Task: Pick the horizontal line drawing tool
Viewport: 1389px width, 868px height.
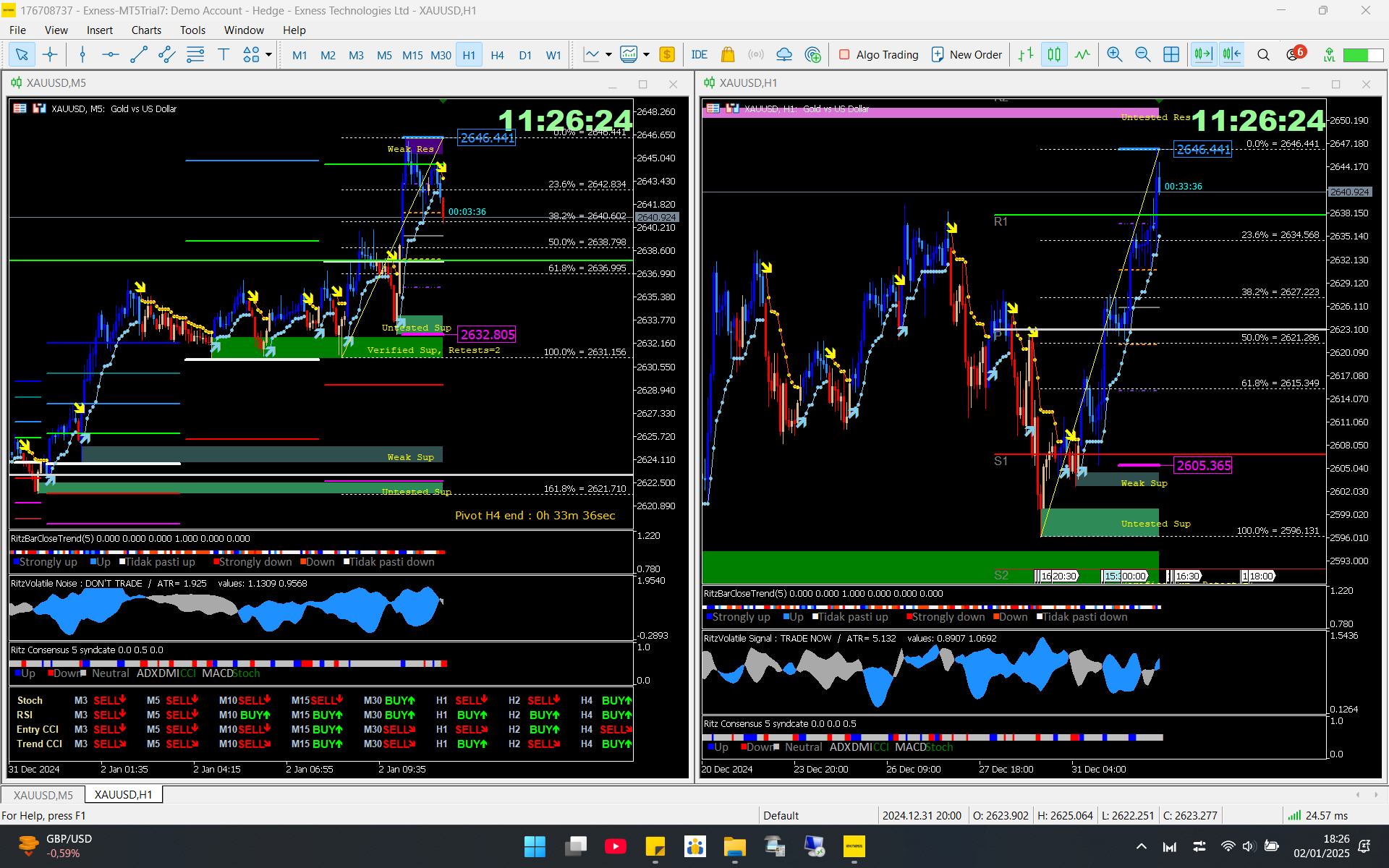Action: pyautogui.click(x=110, y=54)
